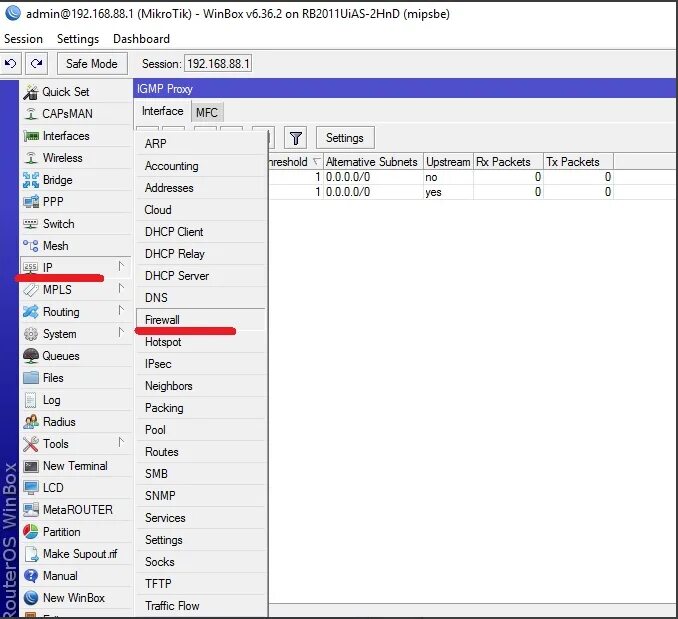Select Firewall from IP submenu
Screen dimensions: 678x619
pyautogui.click(x=201, y=320)
